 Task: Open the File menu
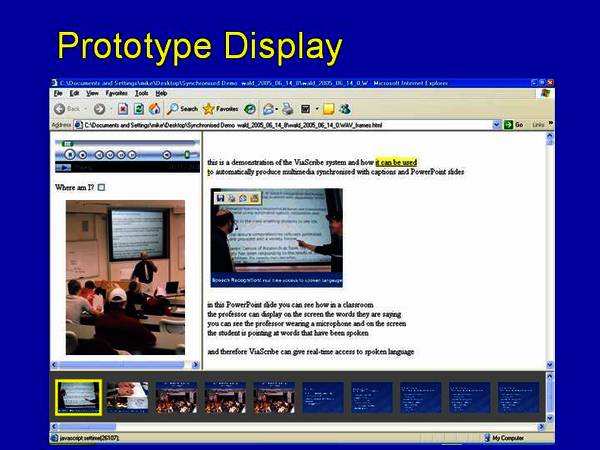tap(58, 93)
